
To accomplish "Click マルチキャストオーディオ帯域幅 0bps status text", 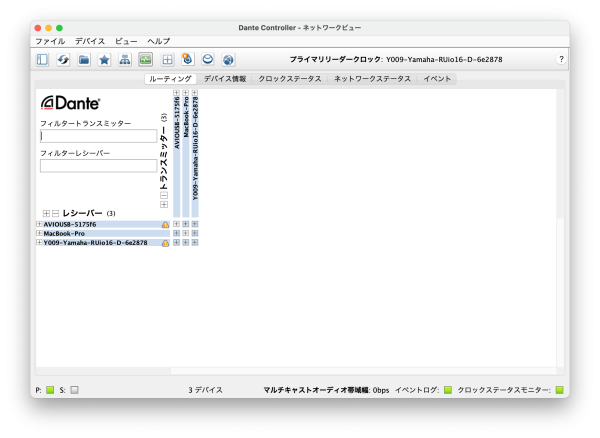I will tap(326, 390).
